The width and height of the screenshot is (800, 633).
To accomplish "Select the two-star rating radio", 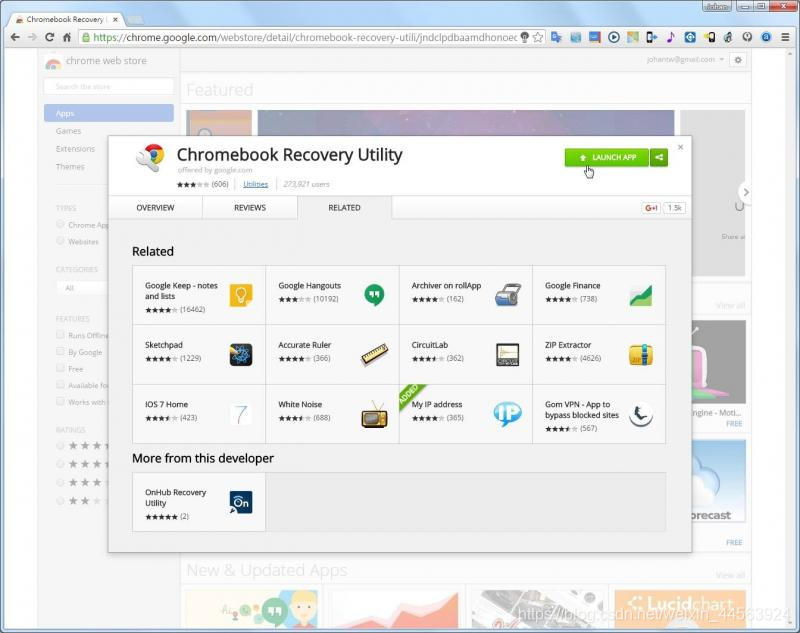I will pyautogui.click(x=60, y=501).
